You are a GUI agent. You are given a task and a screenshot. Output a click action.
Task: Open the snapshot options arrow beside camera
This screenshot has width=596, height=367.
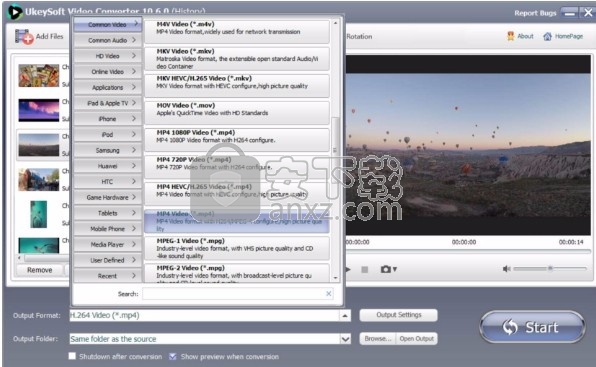click(395, 269)
